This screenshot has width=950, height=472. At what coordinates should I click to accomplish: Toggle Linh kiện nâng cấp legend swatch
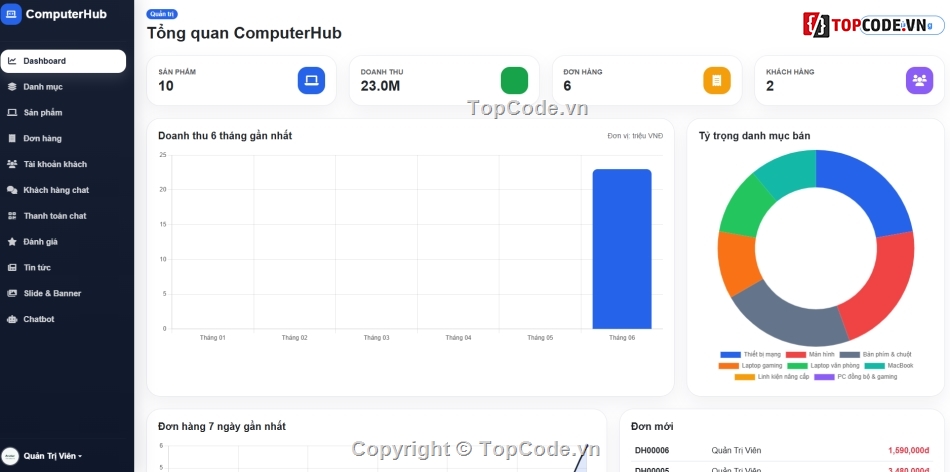[745, 377]
